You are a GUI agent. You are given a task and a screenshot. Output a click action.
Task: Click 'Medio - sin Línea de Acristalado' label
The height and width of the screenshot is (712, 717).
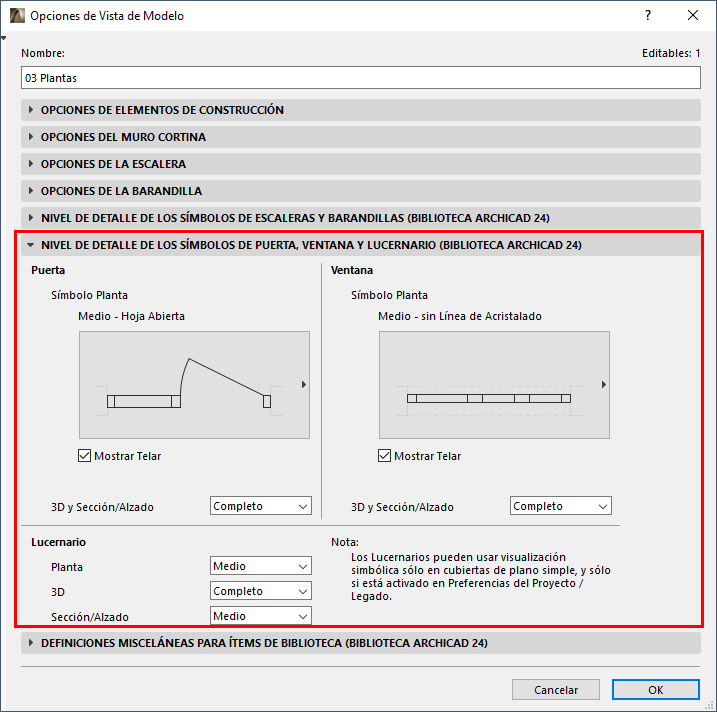coord(460,316)
